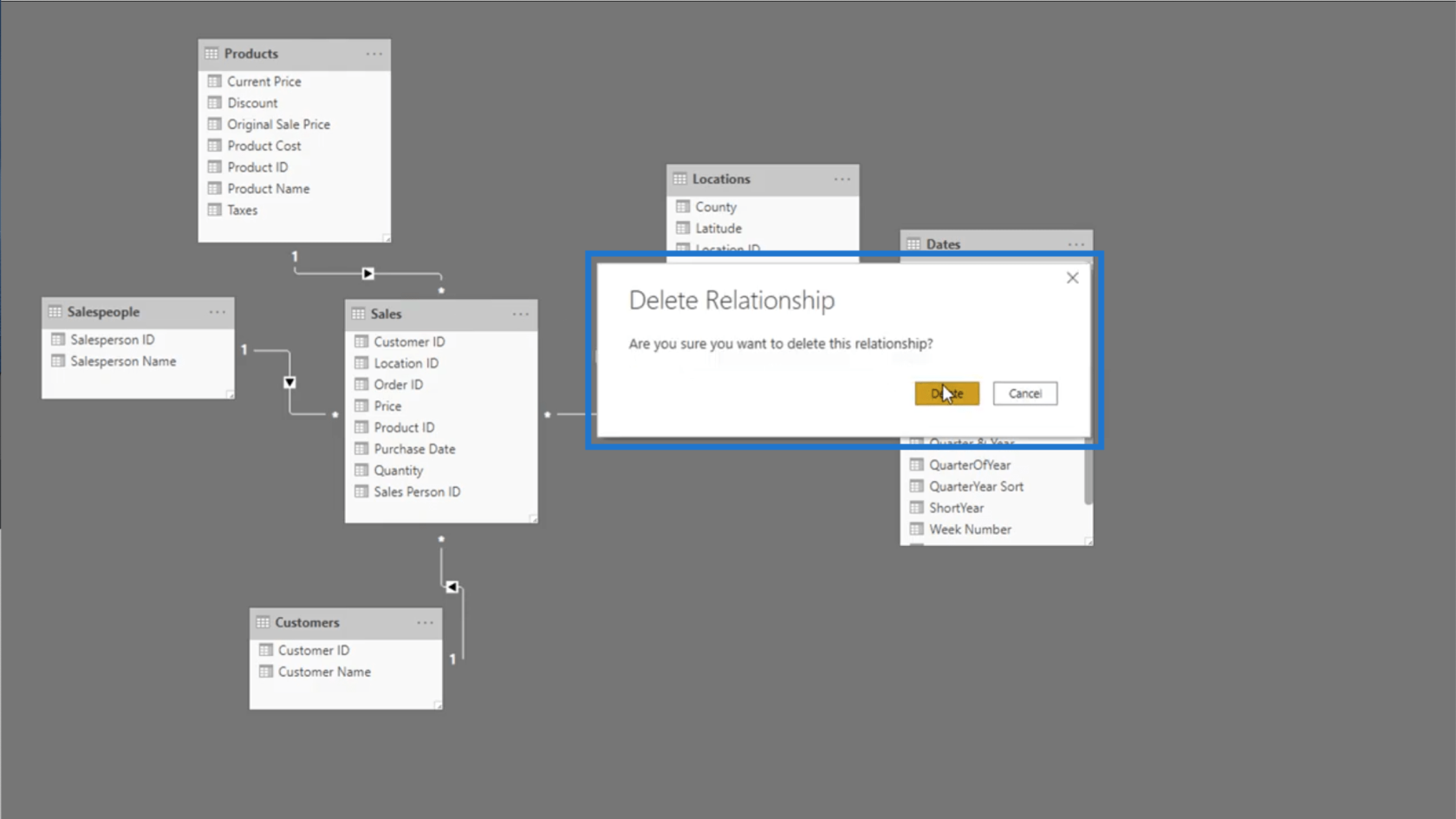Select Salespeople table header icon
1456x819 pixels.
(x=55, y=312)
